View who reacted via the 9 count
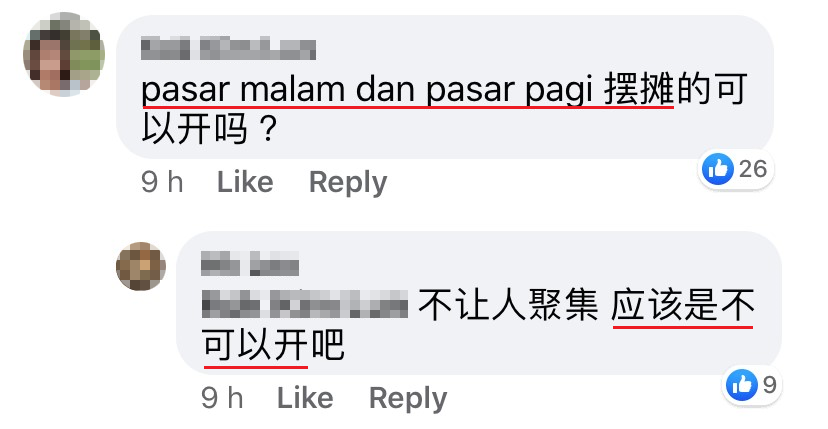 click(770, 385)
